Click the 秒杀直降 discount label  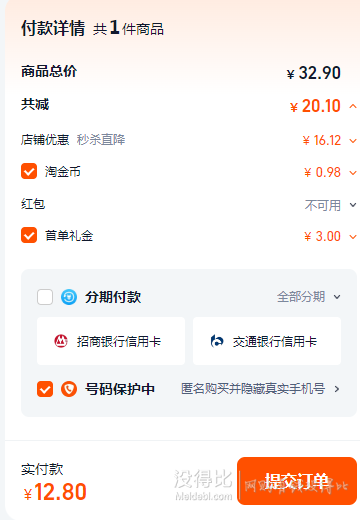[101, 139]
